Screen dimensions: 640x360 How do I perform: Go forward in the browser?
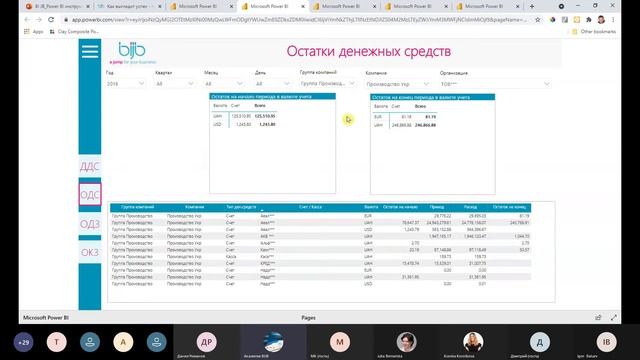pyautogui.click(x=39, y=20)
